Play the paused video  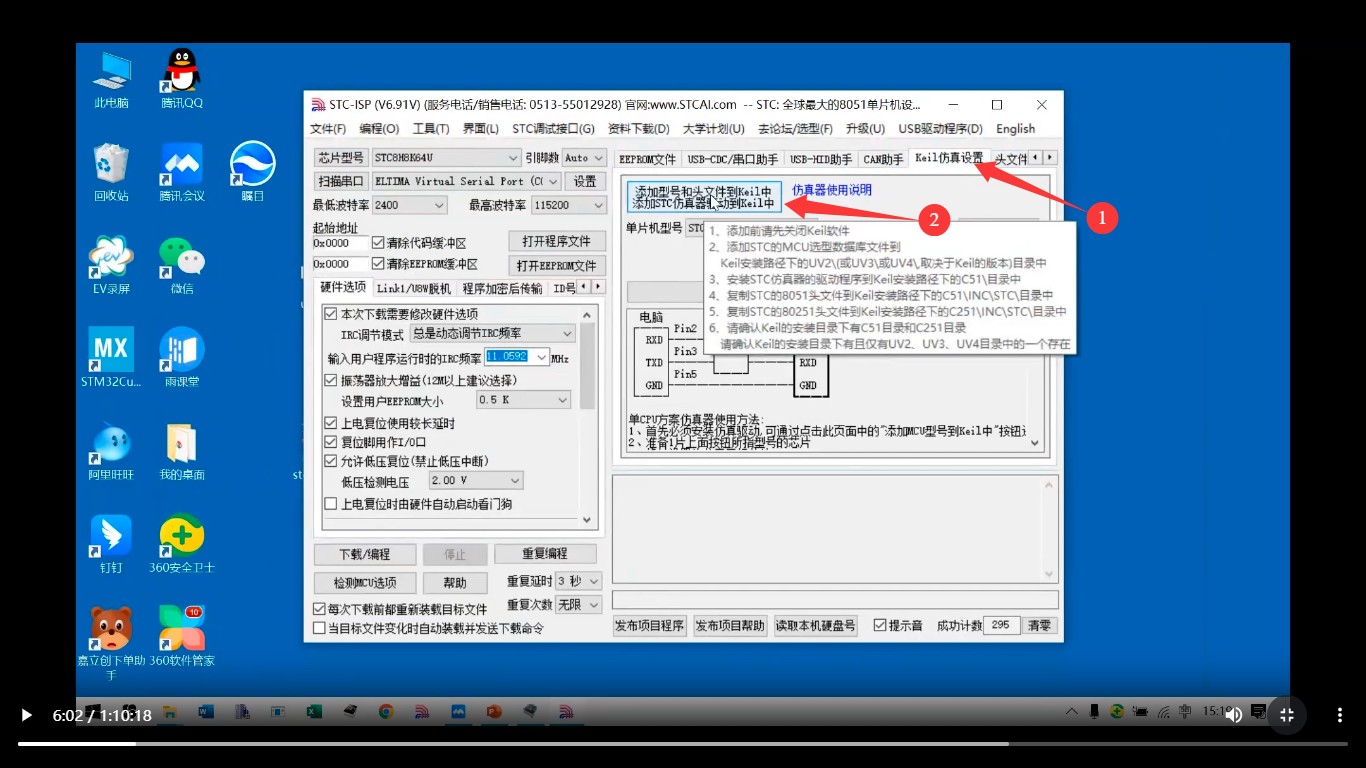pyautogui.click(x=27, y=715)
